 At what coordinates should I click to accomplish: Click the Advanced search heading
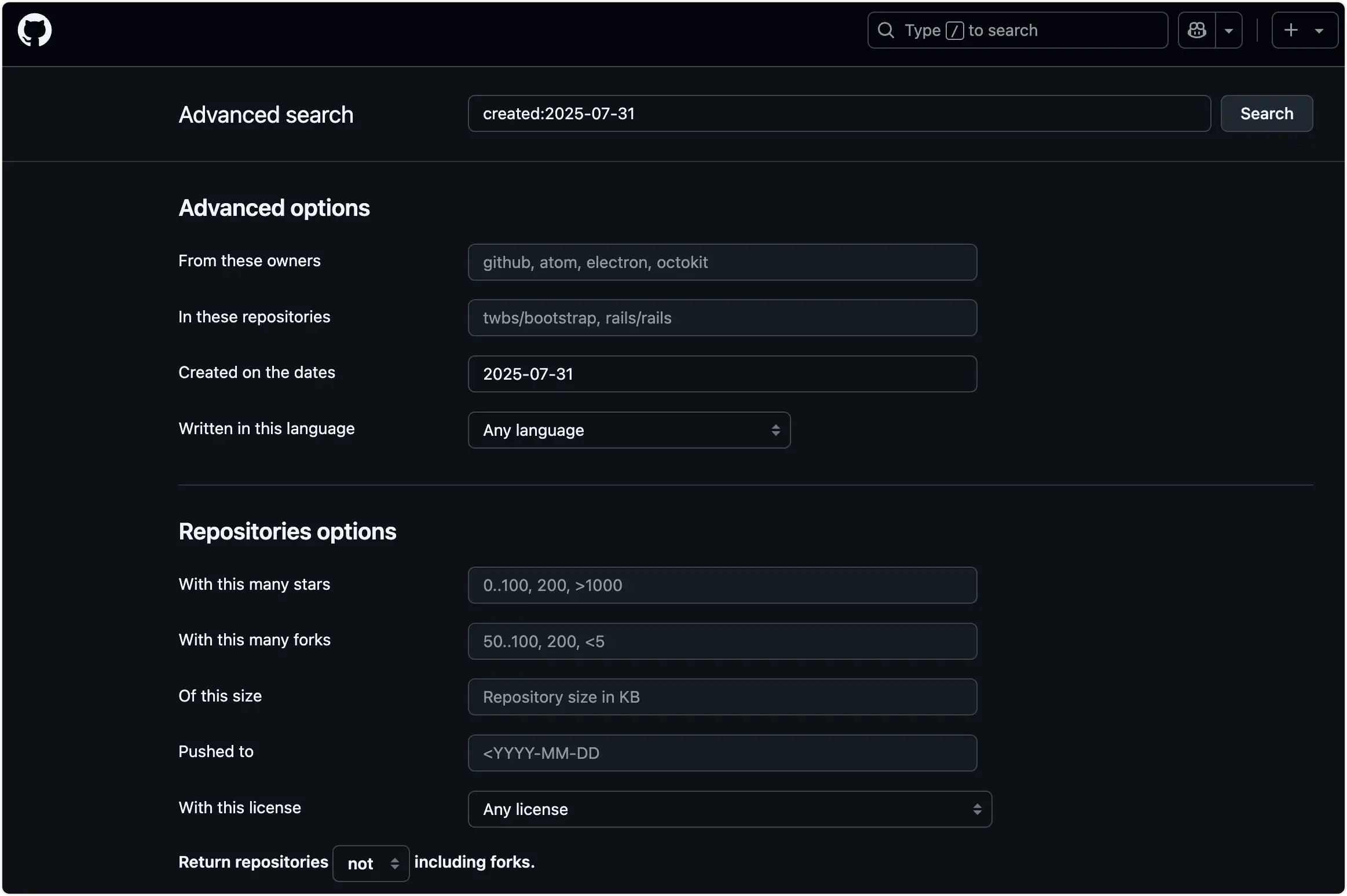coord(265,114)
